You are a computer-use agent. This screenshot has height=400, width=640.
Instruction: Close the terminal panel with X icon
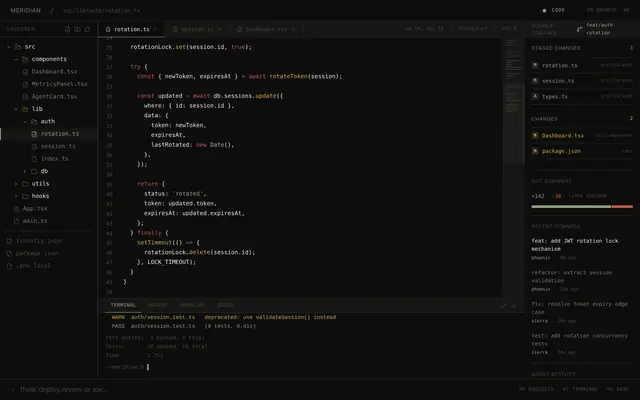pyautogui.click(x=514, y=306)
